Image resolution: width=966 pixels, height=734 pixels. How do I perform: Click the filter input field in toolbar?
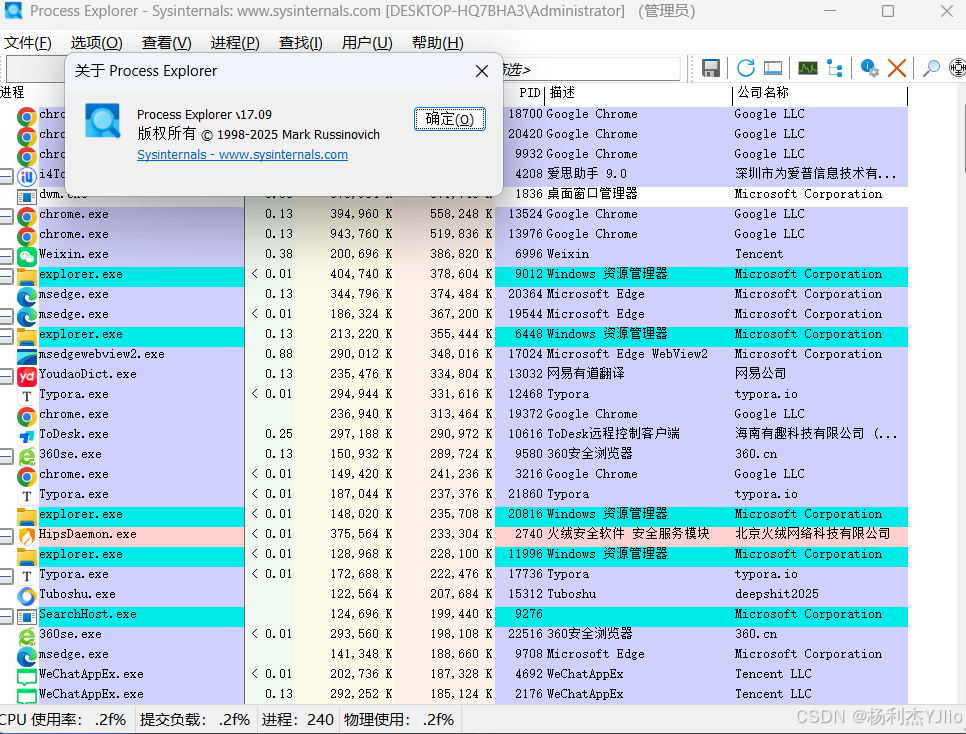point(591,69)
